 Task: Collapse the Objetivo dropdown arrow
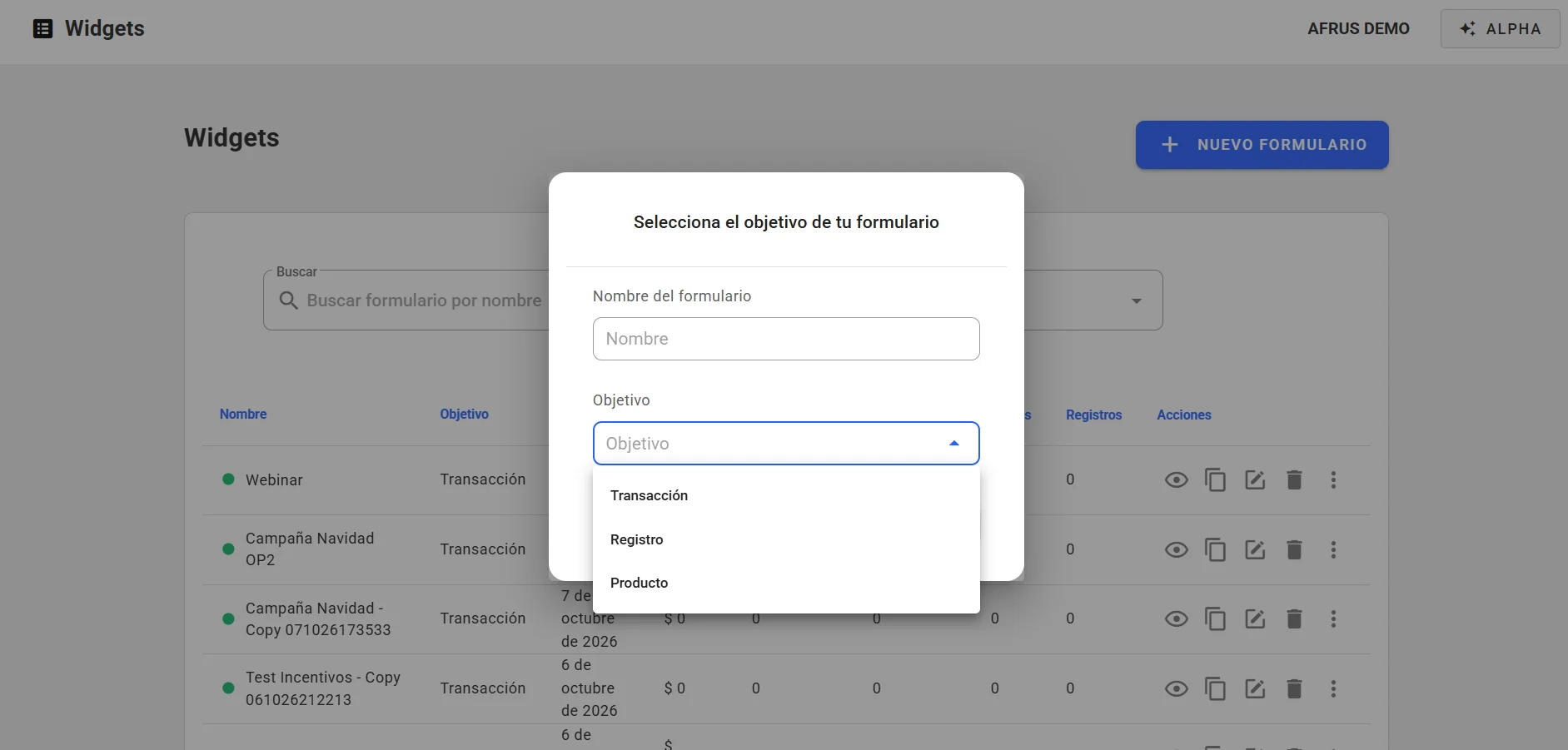954,444
